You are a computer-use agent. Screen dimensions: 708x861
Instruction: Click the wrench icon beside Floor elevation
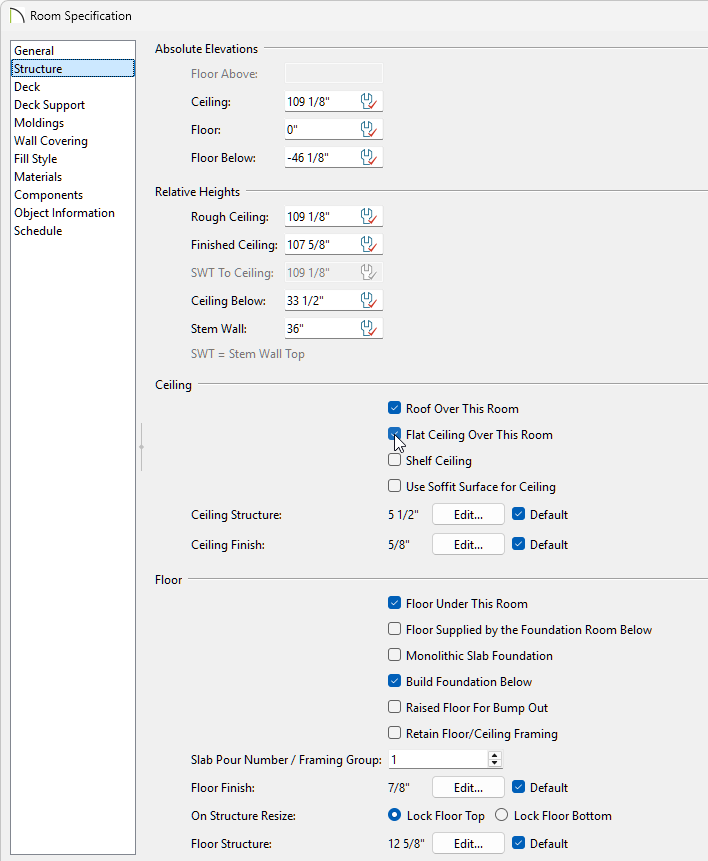tap(369, 130)
